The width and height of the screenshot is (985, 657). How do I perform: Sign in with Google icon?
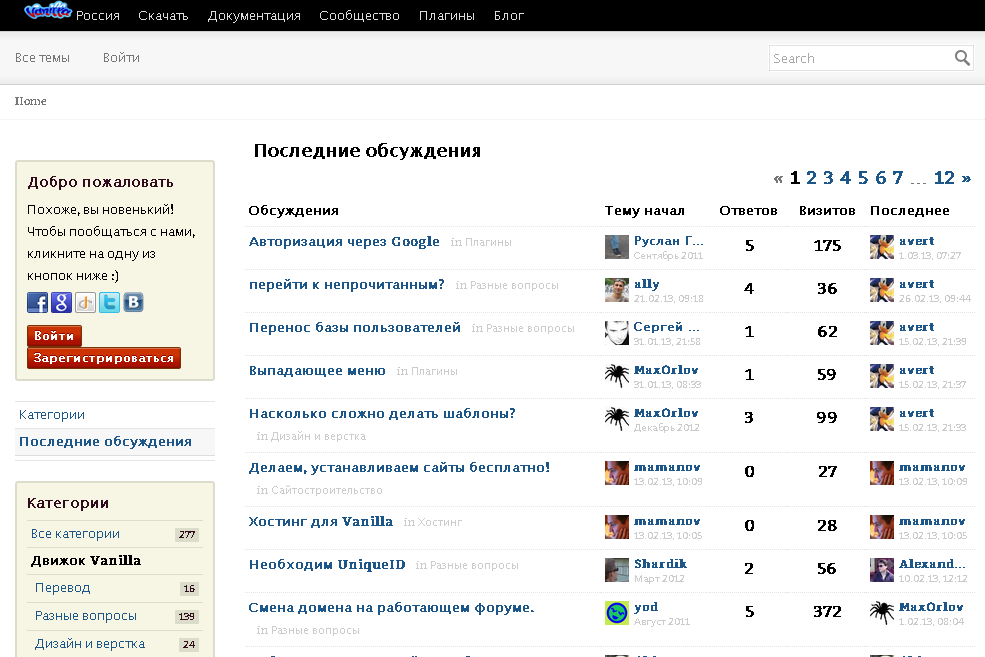[62, 302]
